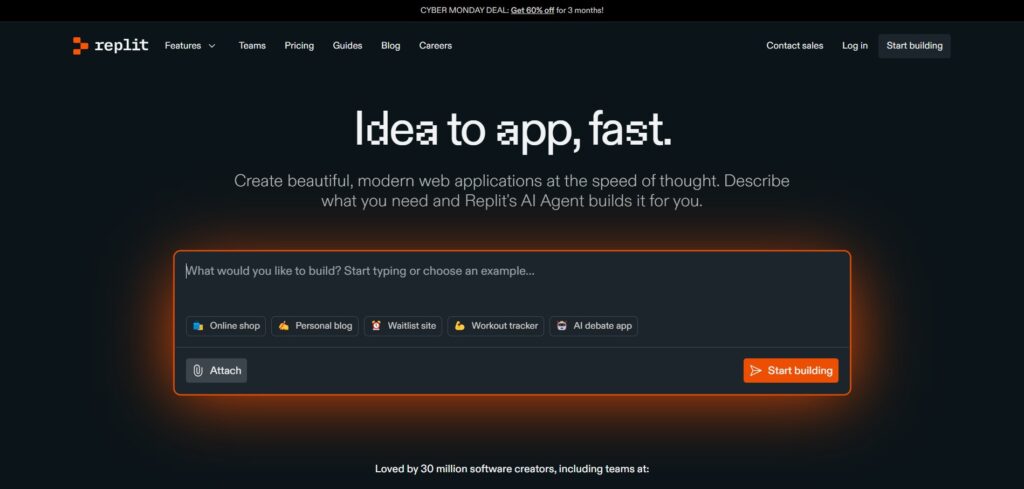Click the Attach button

(x=216, y=371)
